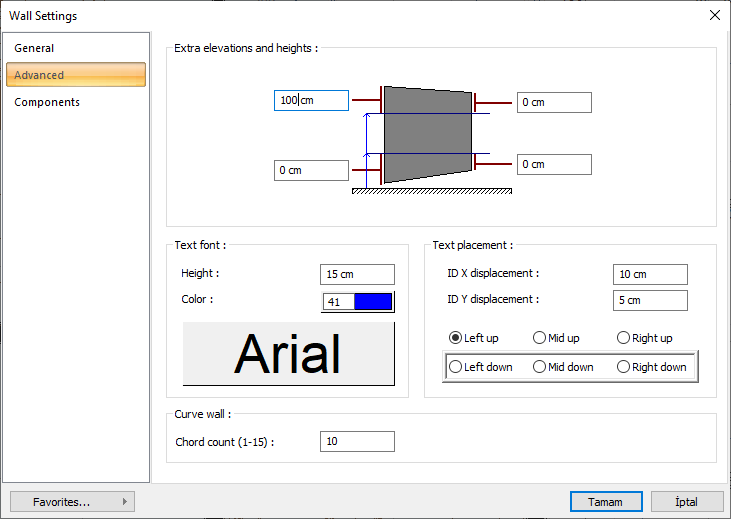Expand the Favorites dropdown button
Image resolution: width=731 pixels, height=519 pixels.
click(x=72, y=502)
